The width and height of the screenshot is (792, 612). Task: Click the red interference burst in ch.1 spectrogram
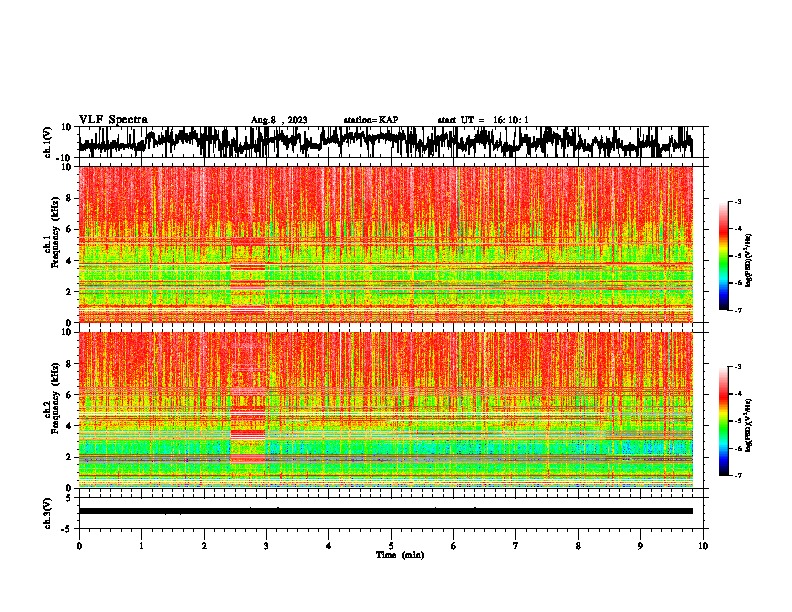click(248, 277)
